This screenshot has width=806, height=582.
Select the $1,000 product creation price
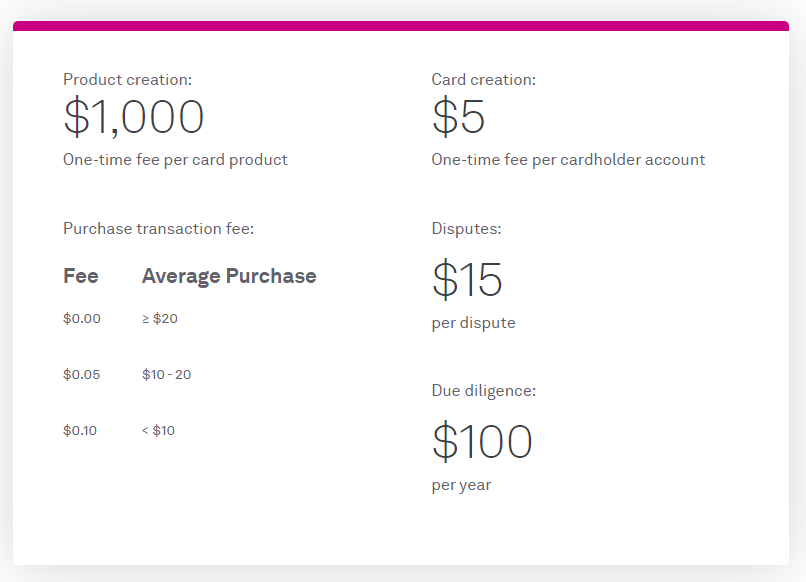coord(134,117)
